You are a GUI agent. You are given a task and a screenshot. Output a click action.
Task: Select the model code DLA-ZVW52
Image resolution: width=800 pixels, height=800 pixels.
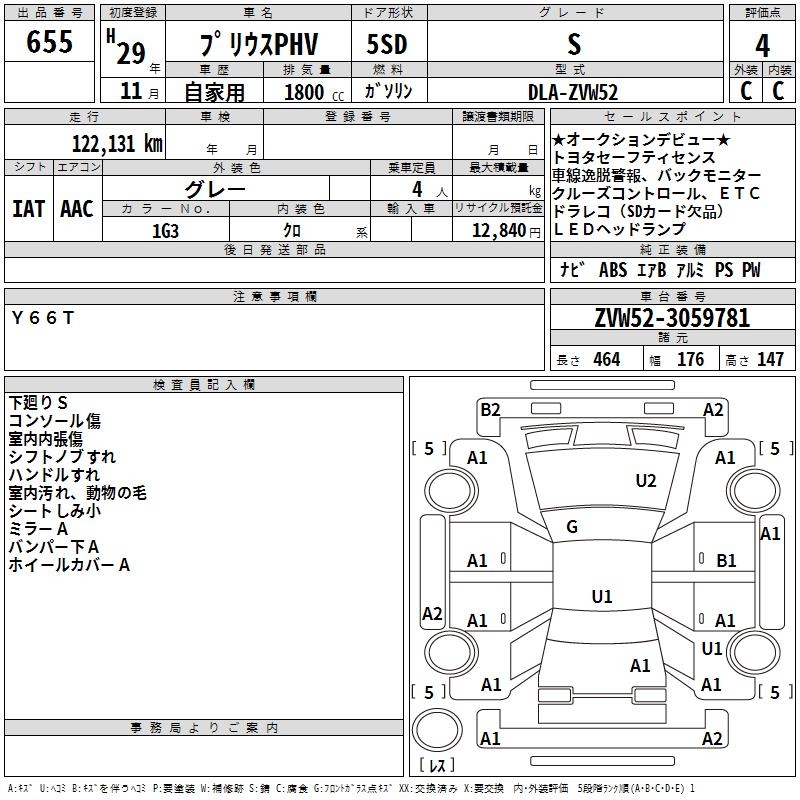[575, 91]
